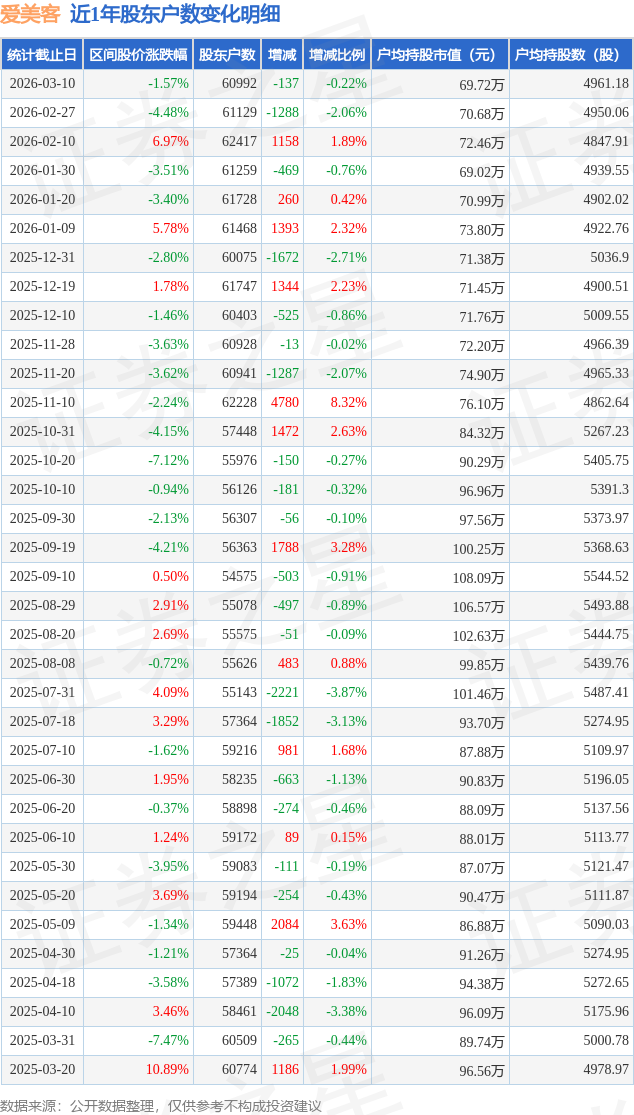Select the 108.09万 market value cell
634x1115 pixels.
tap(478, 577)
